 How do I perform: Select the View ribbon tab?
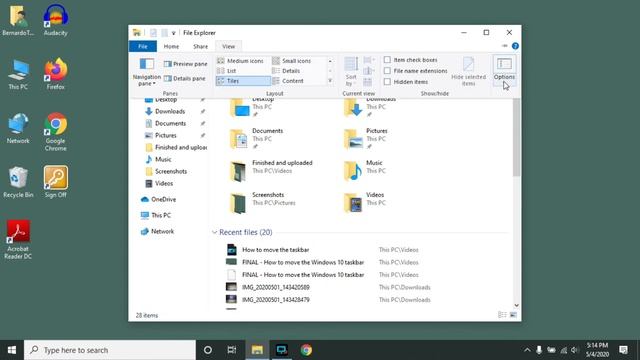(x=228, y=47)
